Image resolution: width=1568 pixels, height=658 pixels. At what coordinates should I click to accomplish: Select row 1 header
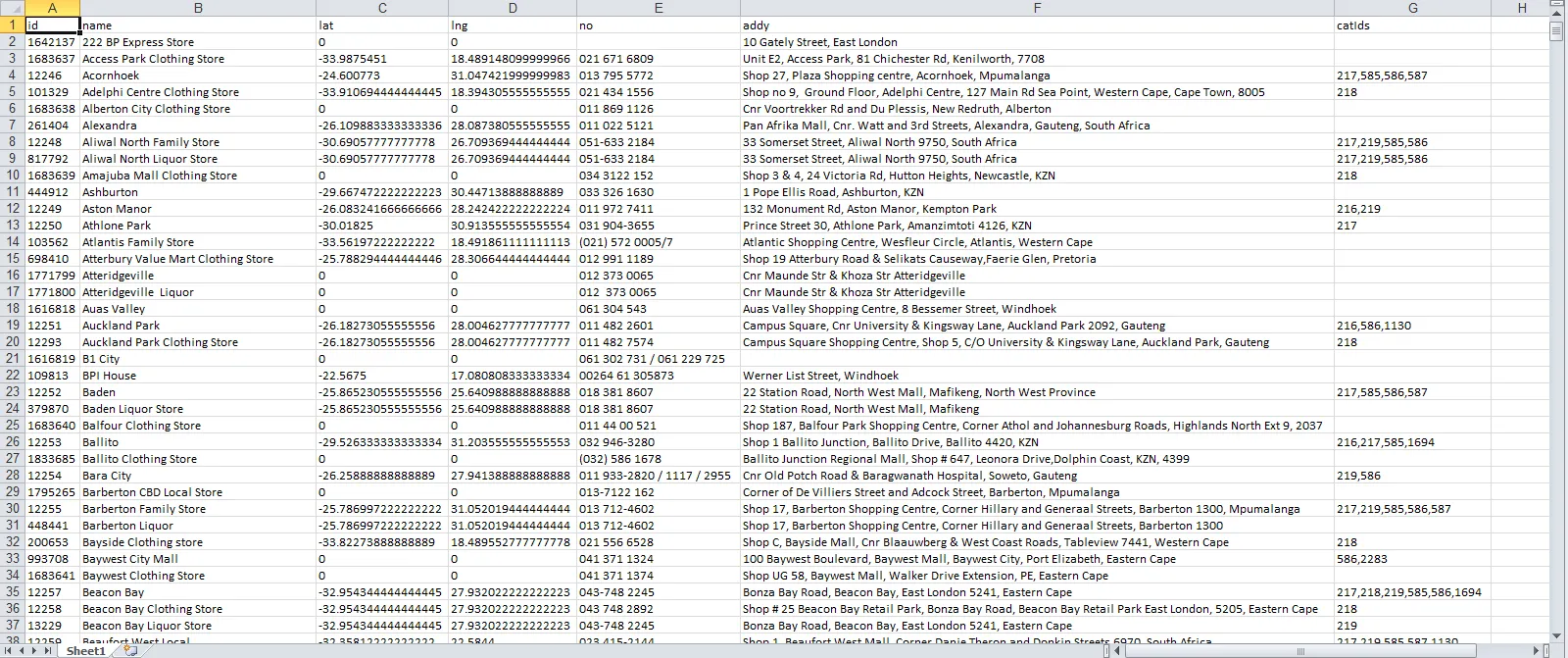(x=12, y=25)
